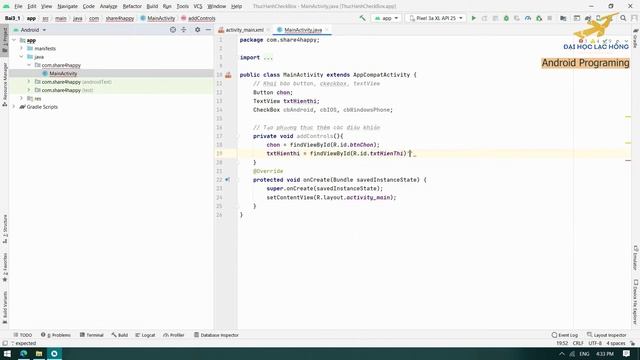Toggle the Build Variants side tab
Image resolution: width=640 pixels, height=360 pixels.
(4, 307)
